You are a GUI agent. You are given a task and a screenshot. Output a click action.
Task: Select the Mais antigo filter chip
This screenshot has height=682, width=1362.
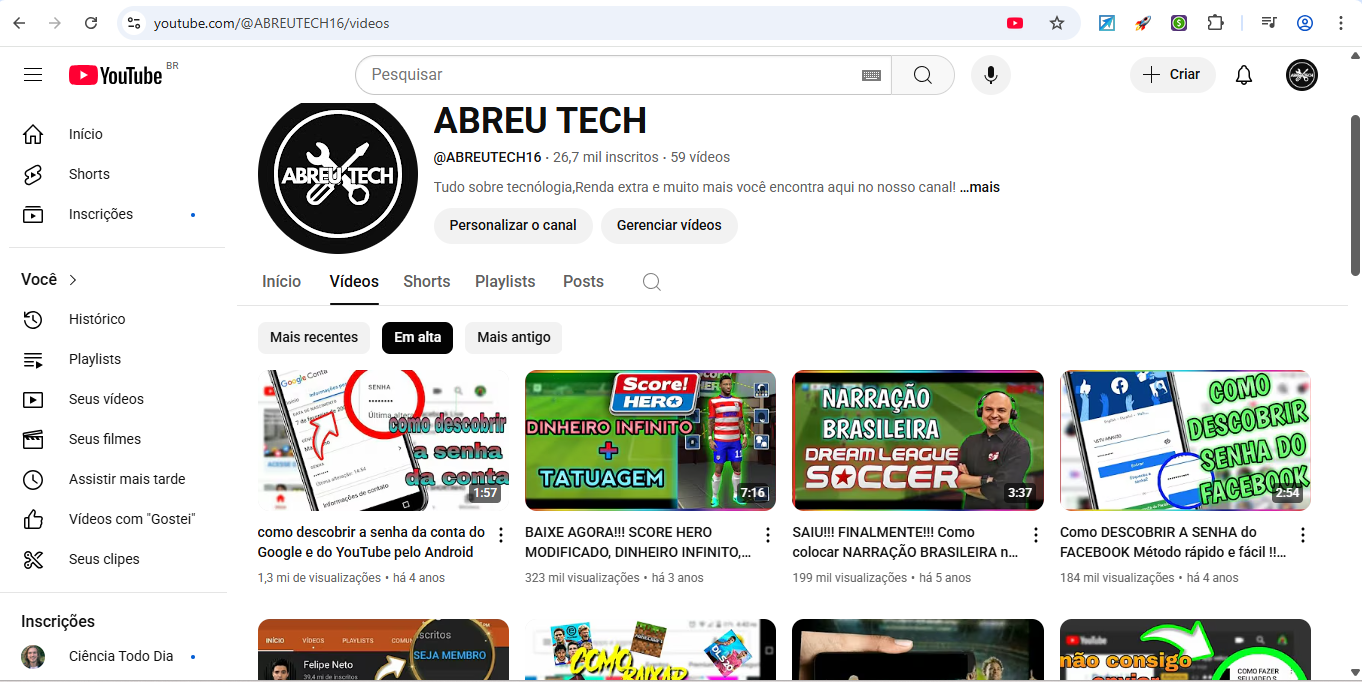(514, 338)
